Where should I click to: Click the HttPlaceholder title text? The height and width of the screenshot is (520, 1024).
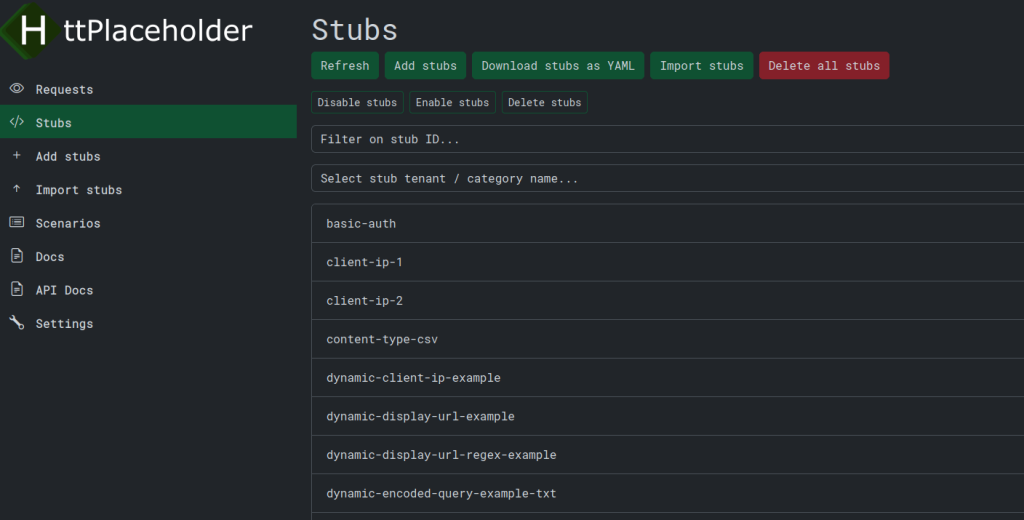coord(157,31)
